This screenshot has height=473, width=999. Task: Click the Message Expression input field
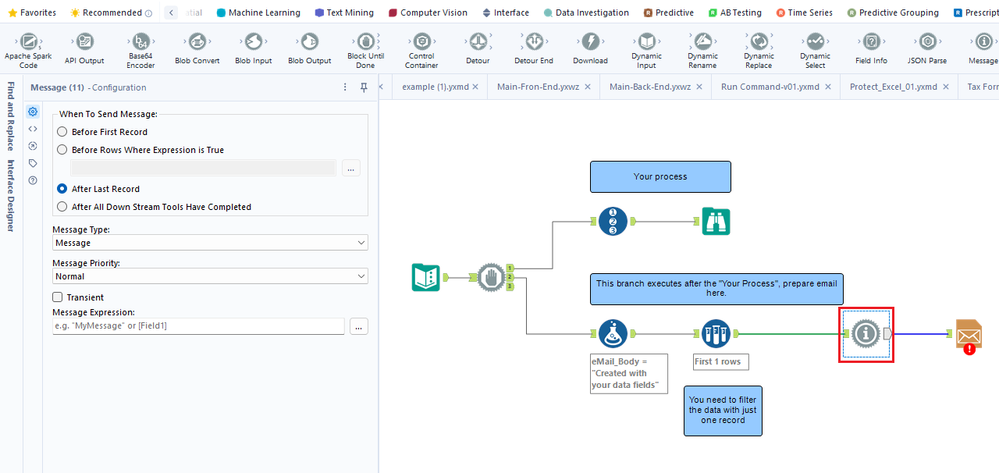coord(198,326)
